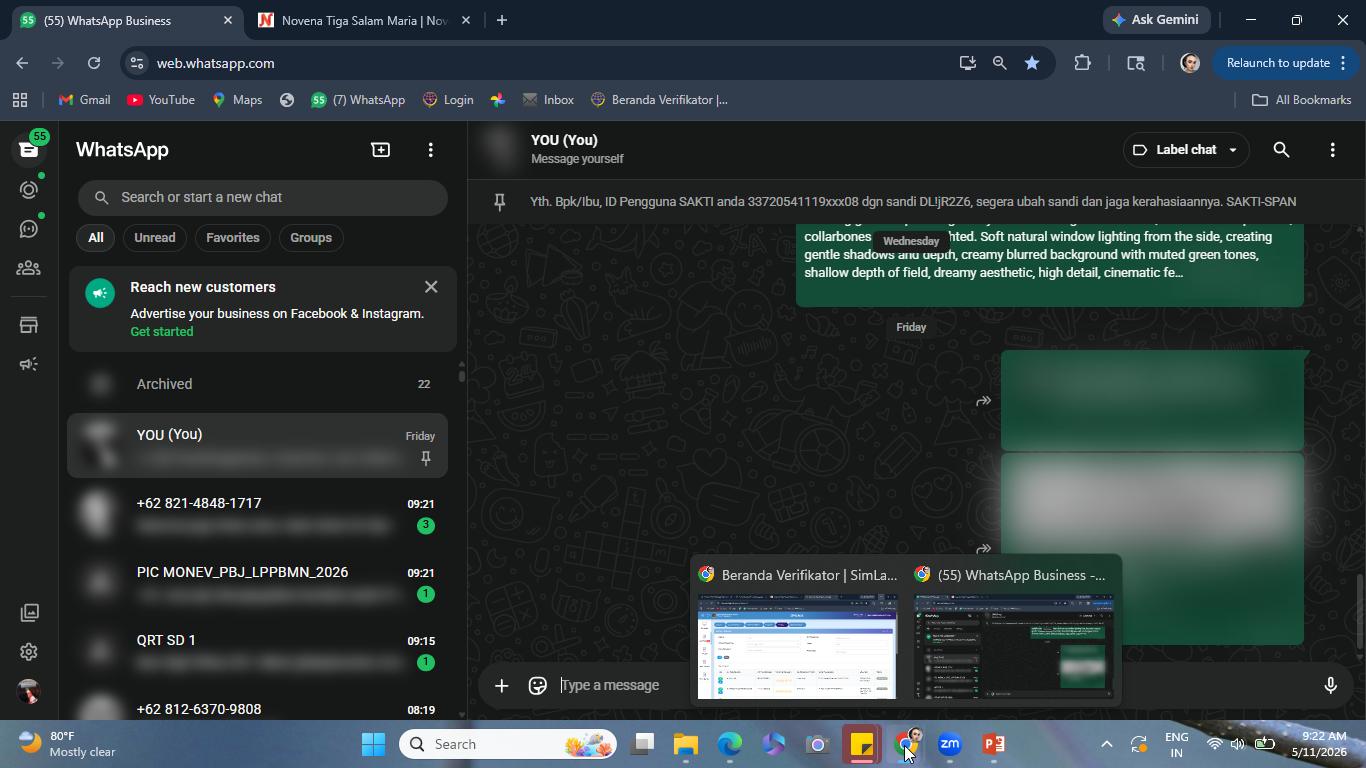The image size is (1366, 768).
Task: Open PowerPoint from the taskbar
Action: click(993, 744)
